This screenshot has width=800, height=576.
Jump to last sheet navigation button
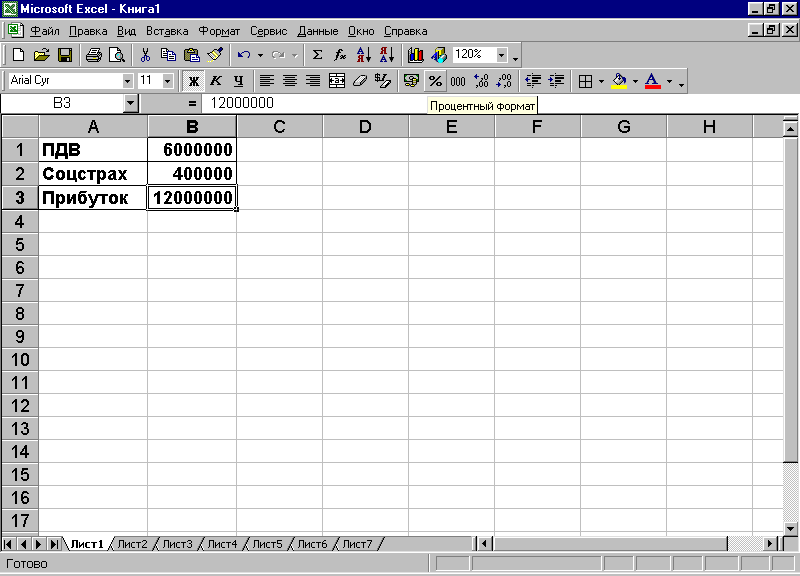coord(54,544)
